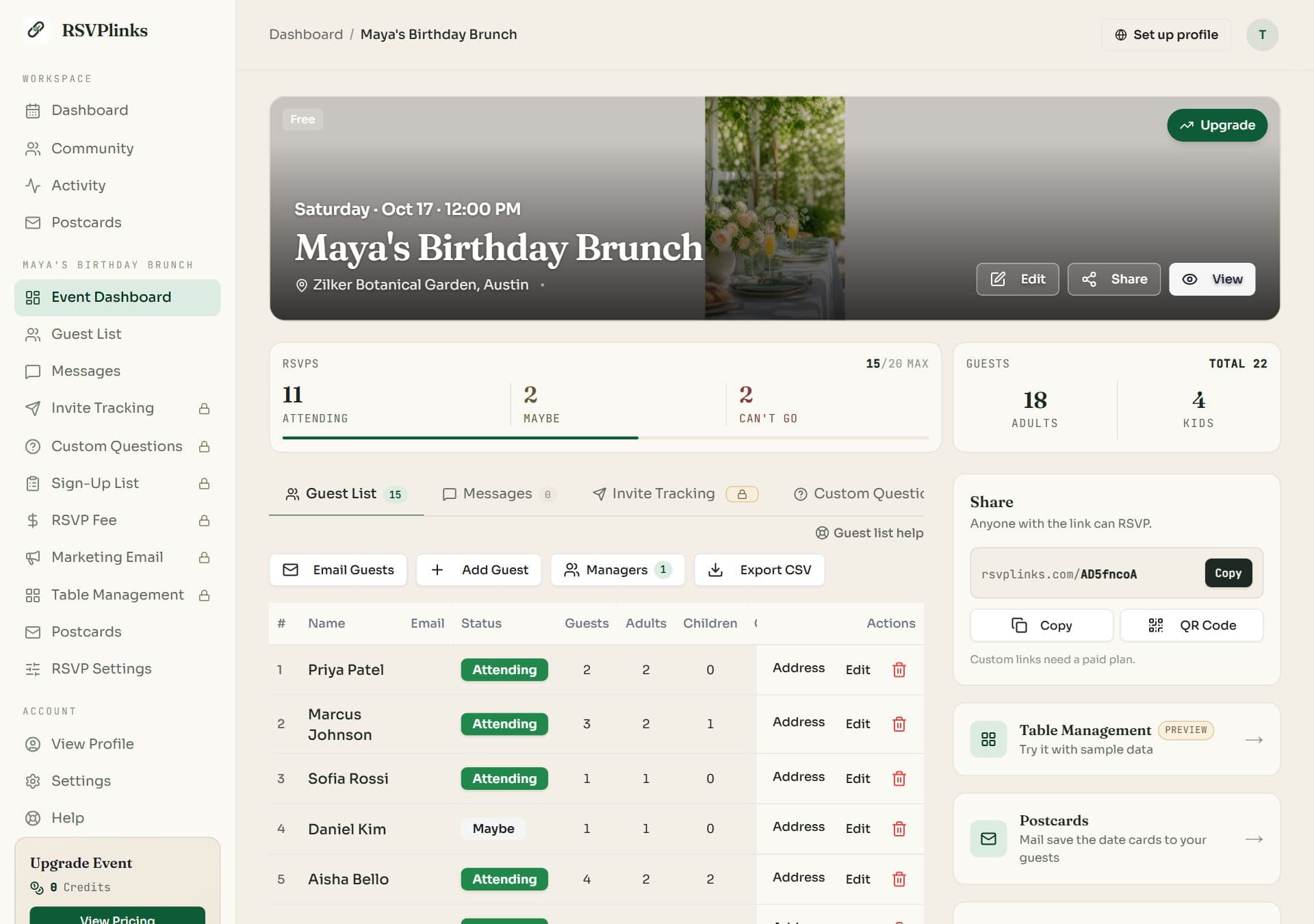Click the event banner garden photo
1314x924 pixels.
point(775,208)
